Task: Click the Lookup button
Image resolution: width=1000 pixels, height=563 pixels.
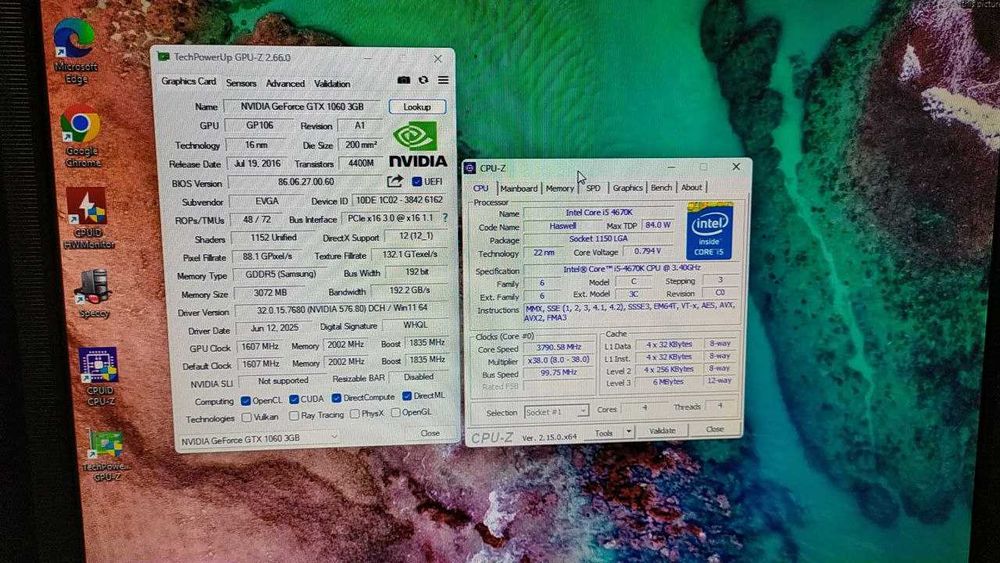Action: [417, 106]
